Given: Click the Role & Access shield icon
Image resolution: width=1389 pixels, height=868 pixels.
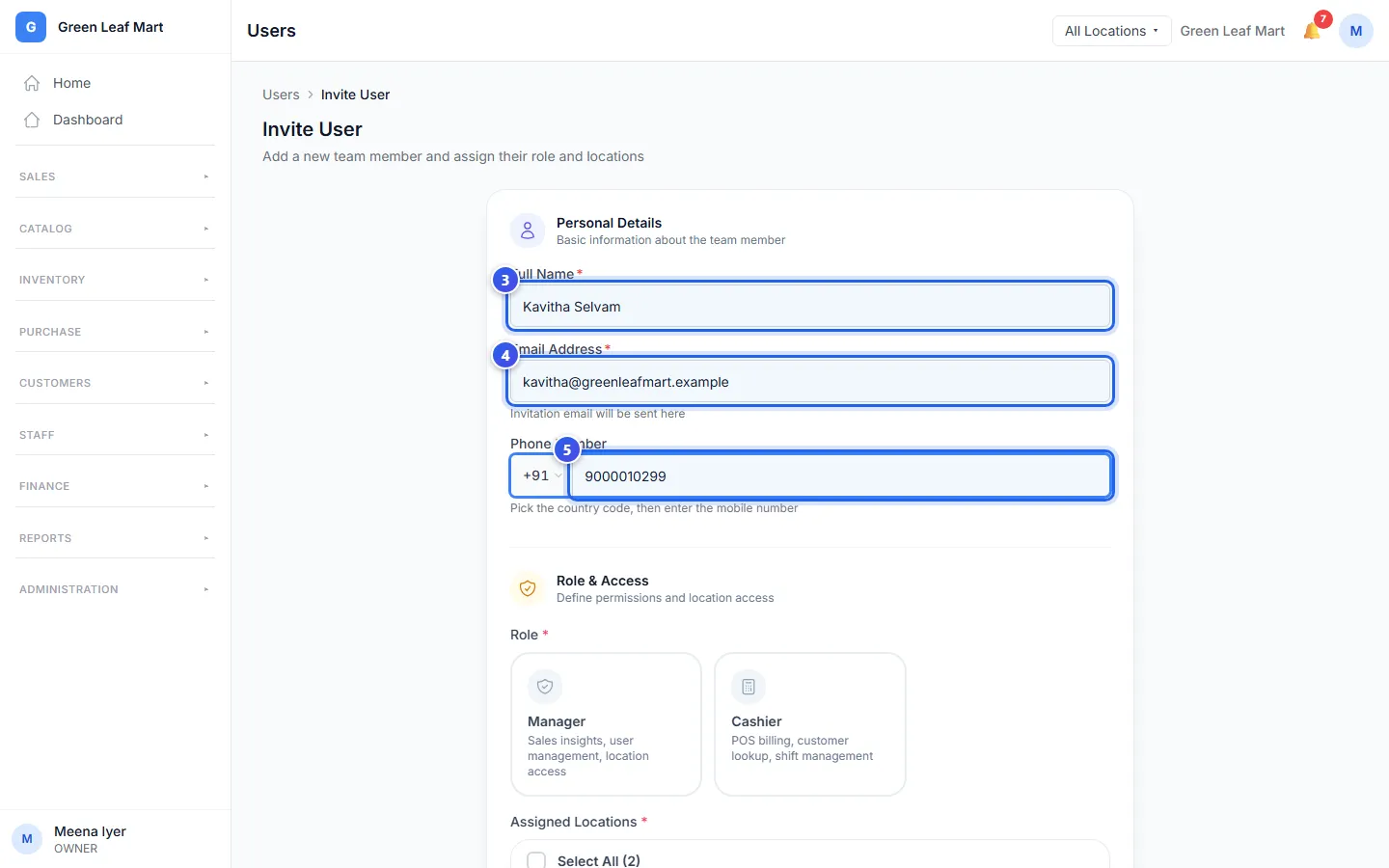Looking at the screenshot, I should pyautogui.click(x=528, y=588).
